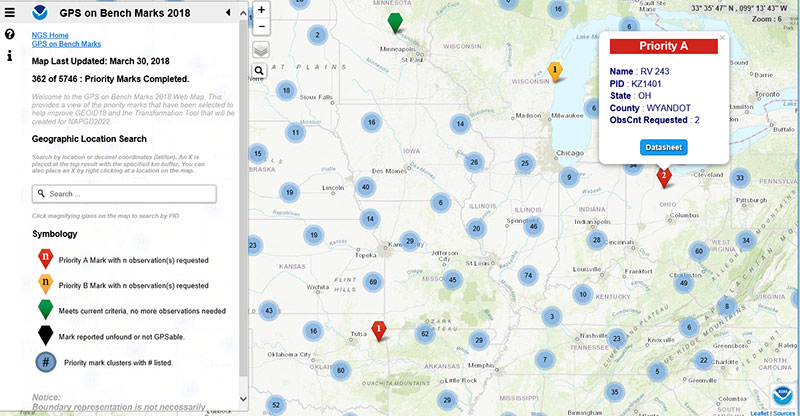
Task: Click the red marker near Tulsa
Action: pyautogui.click(x=379, y=329)
